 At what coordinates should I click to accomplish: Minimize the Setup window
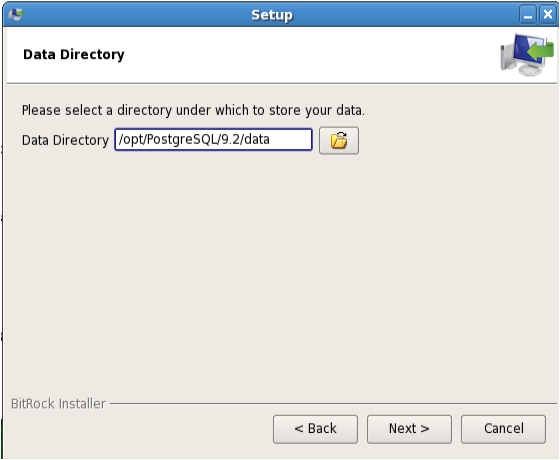(528, 15)
